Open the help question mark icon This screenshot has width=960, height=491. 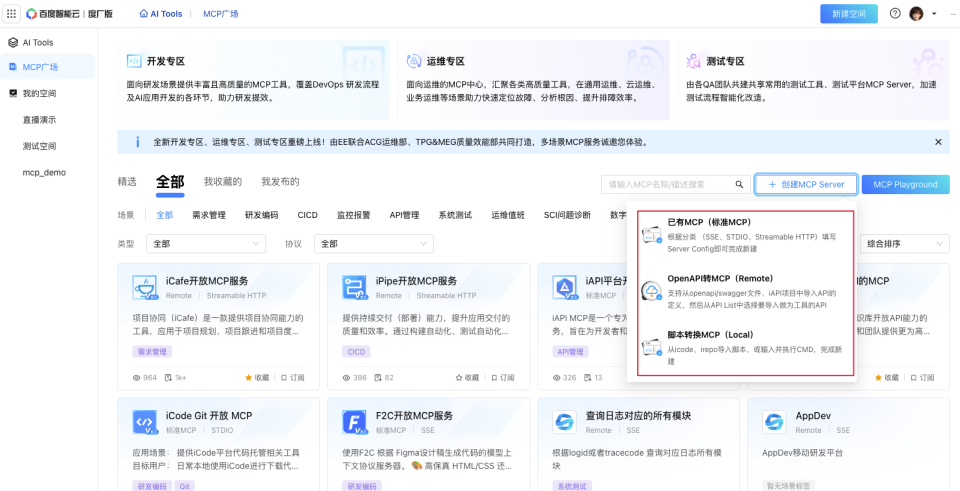pyautogui.click(x=895, y=13)
